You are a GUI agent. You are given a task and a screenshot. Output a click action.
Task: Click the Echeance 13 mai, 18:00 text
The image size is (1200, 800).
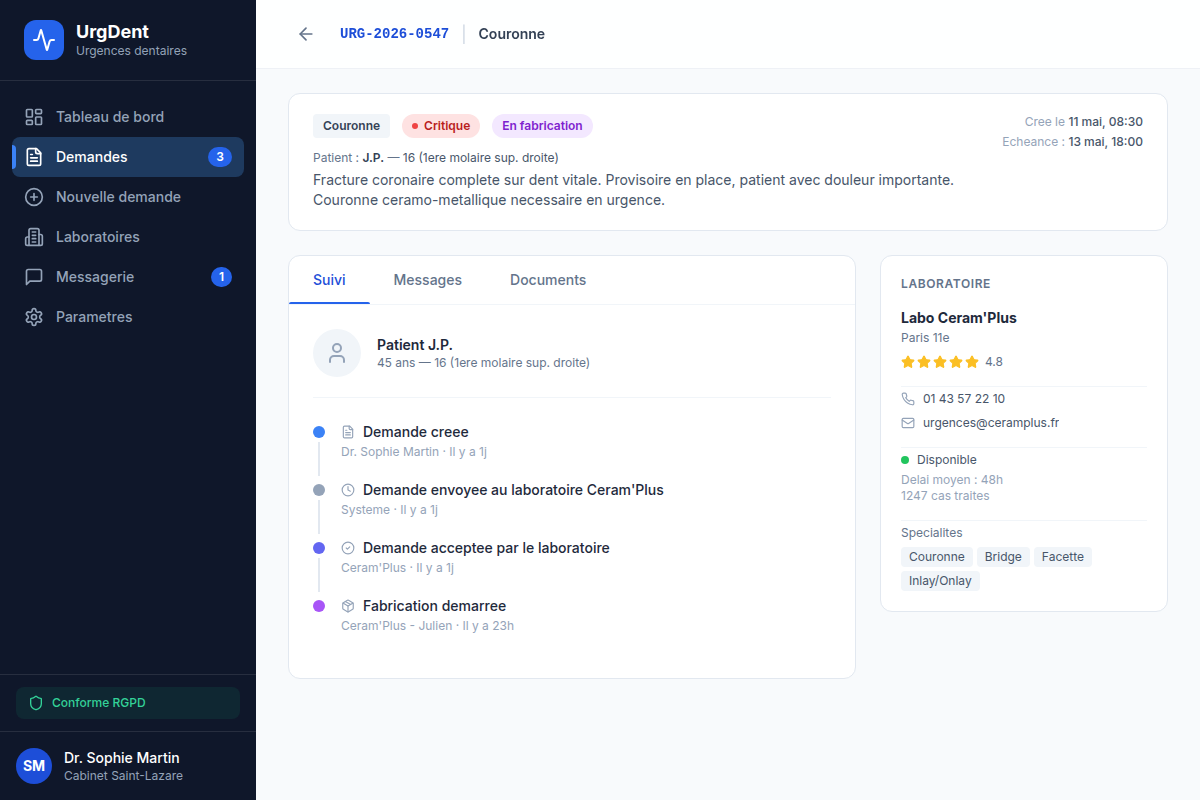coord(1073,142)
